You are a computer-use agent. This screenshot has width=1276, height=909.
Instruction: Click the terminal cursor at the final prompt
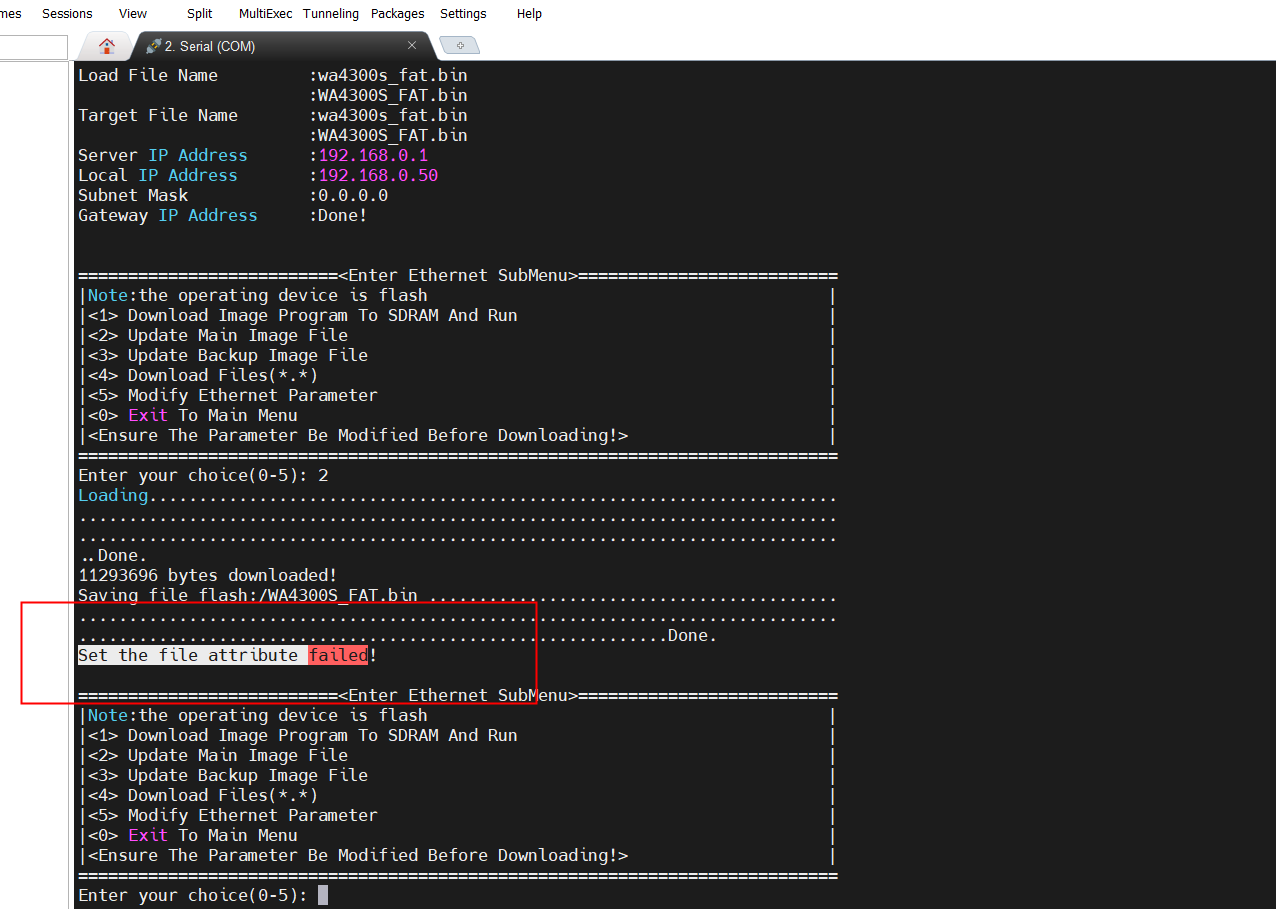coord(323,895)
